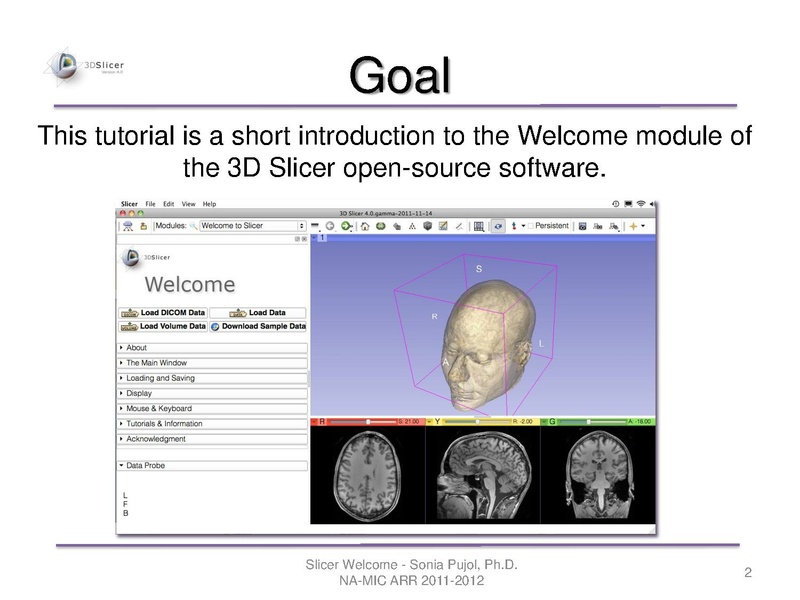
Task: Enable the Persistent checkbox
Action: (531, 226)
